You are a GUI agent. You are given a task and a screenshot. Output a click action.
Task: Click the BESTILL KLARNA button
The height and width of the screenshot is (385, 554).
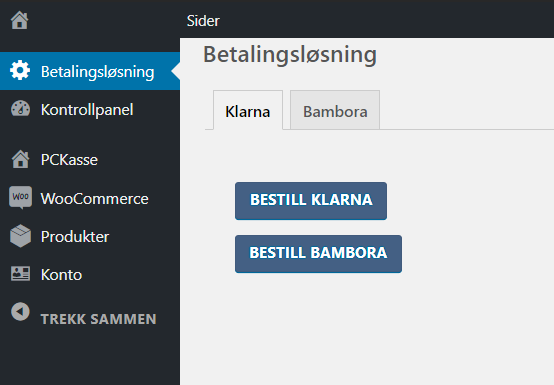[311, 201]
